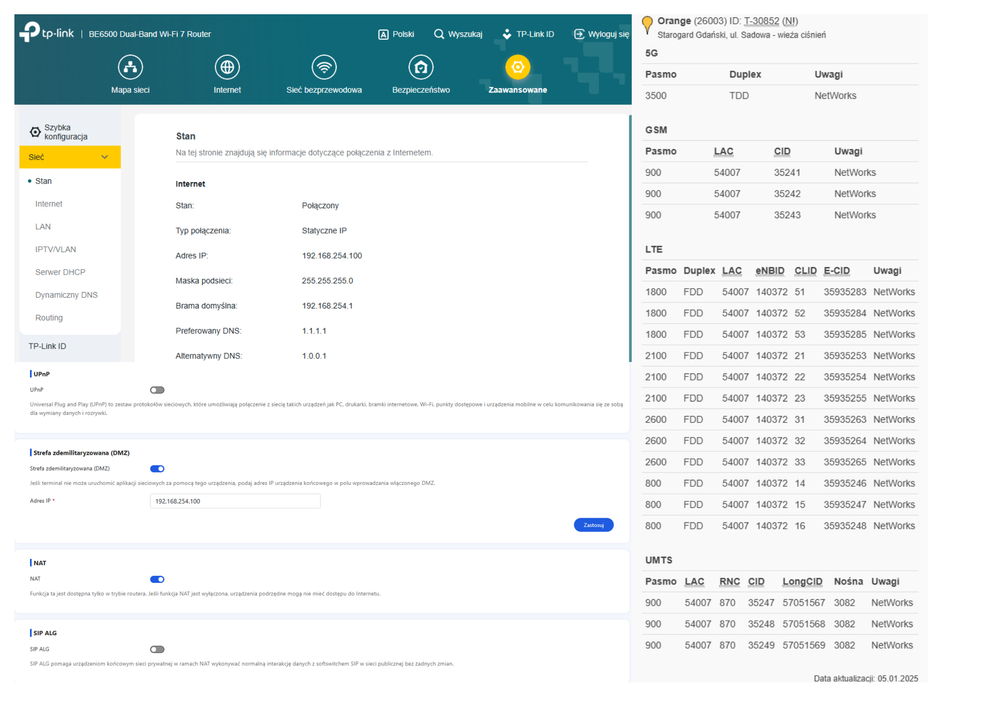Click the Wyszukaj search icon
Viewport: 999px width, 706px height.
(439, 34)
